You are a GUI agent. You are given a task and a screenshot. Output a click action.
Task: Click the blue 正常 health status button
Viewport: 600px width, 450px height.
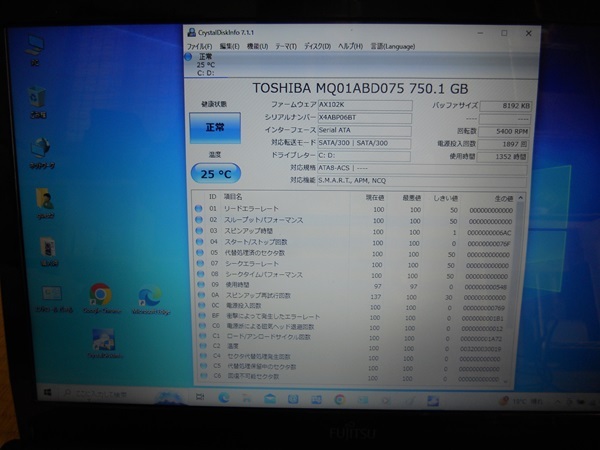pos(215,127)
